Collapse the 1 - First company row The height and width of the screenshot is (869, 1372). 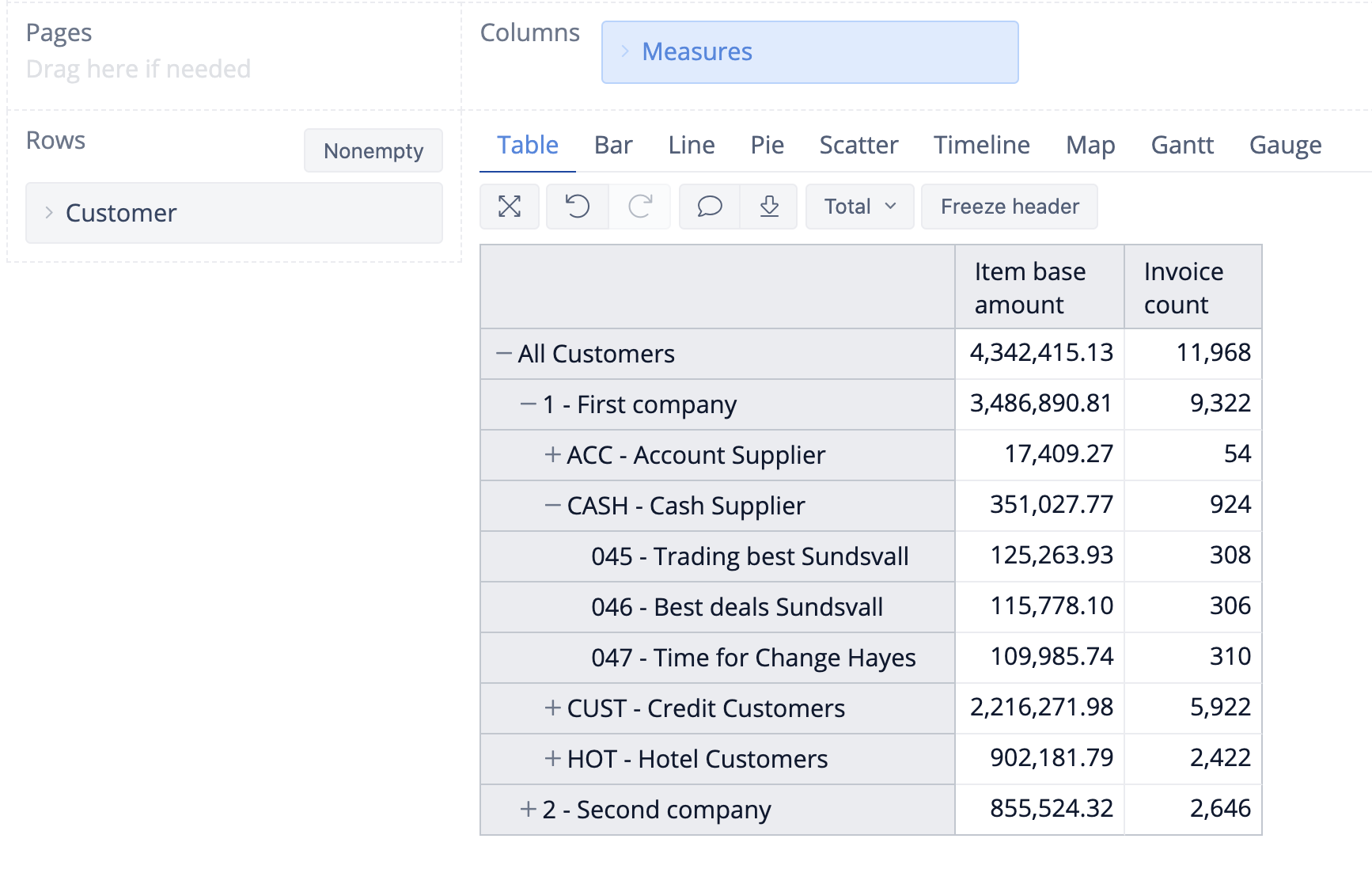pyautogui.click(x=528, y=404)
